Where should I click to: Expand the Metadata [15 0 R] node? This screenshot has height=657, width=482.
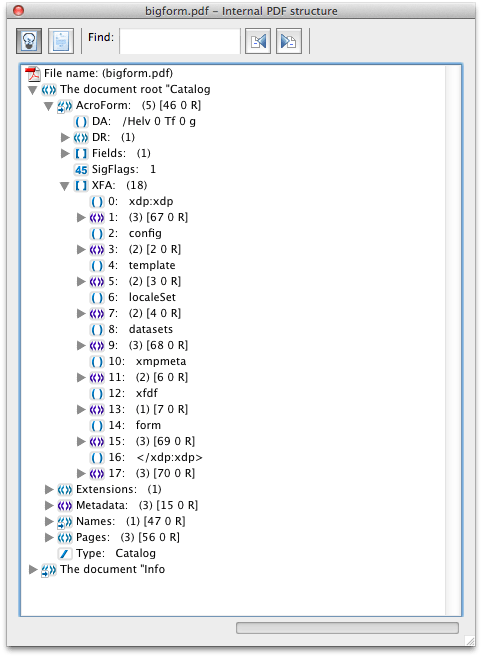point(49,505)
